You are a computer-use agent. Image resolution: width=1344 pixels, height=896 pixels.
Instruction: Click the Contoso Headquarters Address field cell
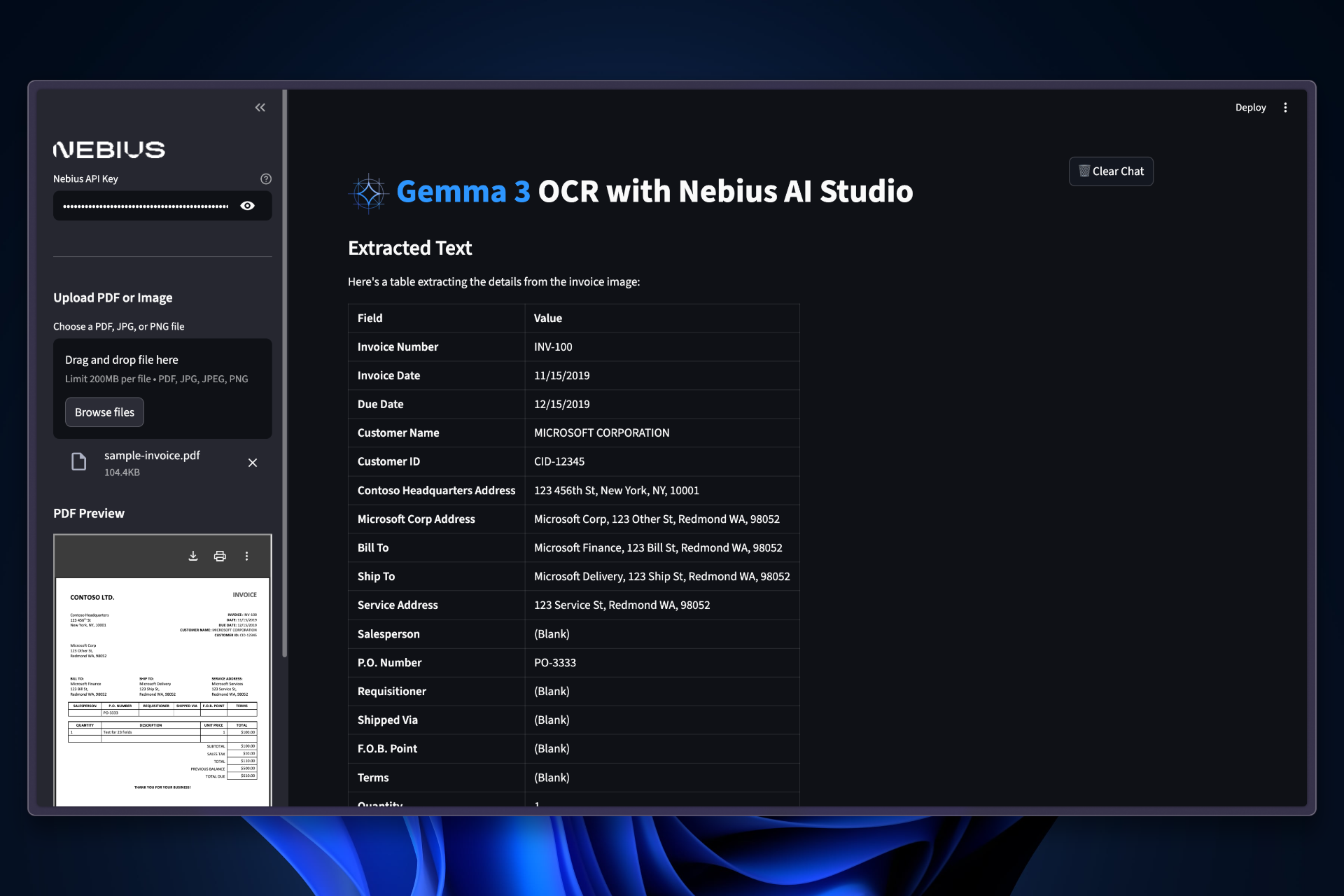pyautogui.click(x=437, y=490)
